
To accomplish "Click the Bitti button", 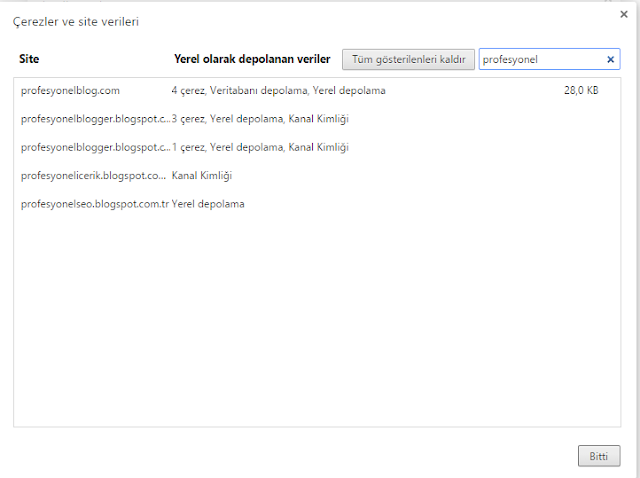I will [x=599, y=456].
